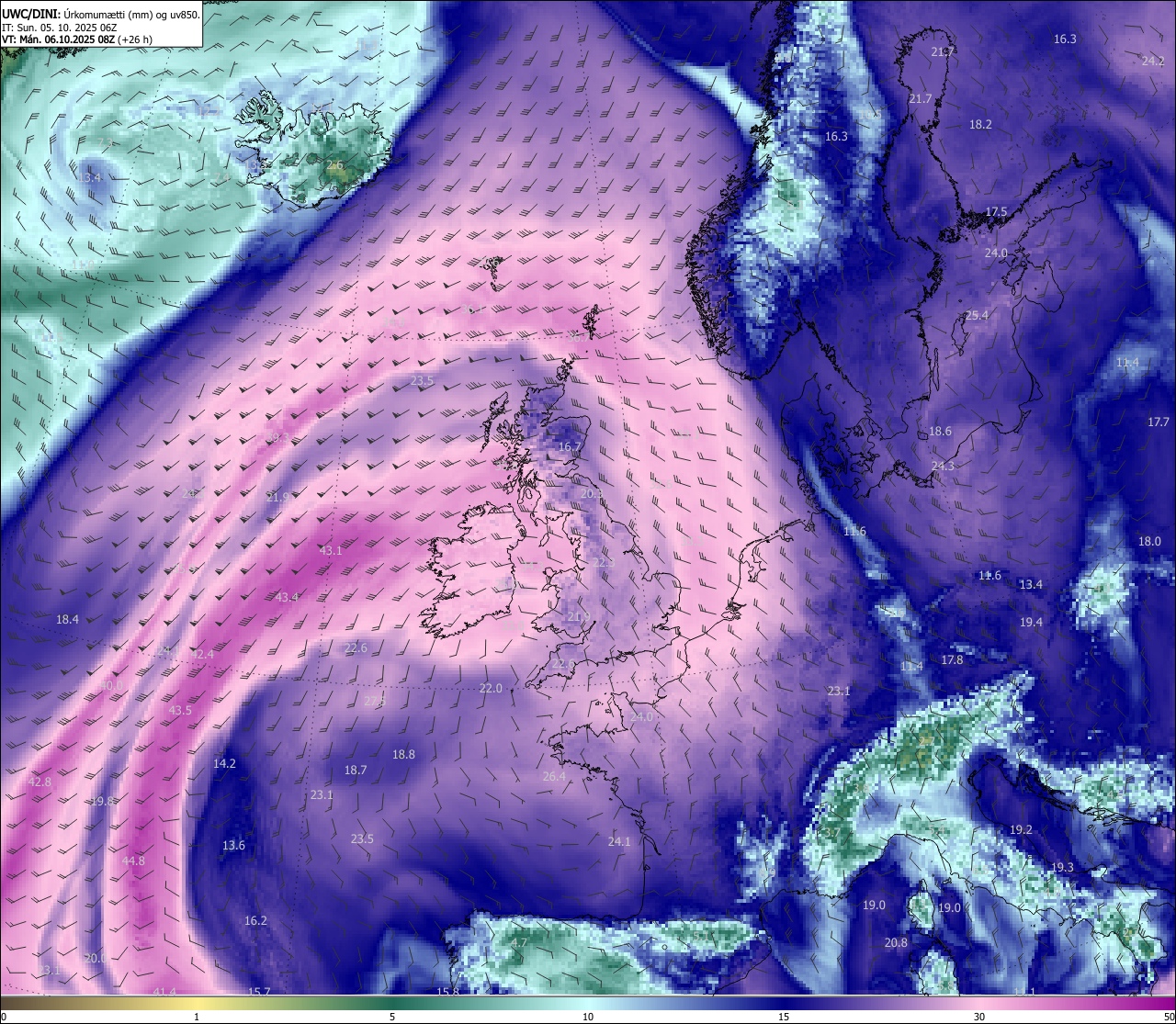Click the 15.7 value label
Viewport: 1176px width, 1024px height.
click(x=259, y=992)
